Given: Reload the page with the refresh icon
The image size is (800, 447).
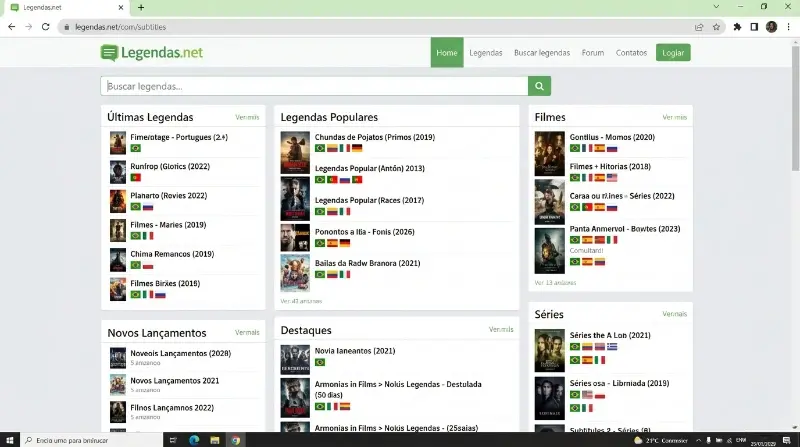Looking at the screenshot, I should (45, 27).
